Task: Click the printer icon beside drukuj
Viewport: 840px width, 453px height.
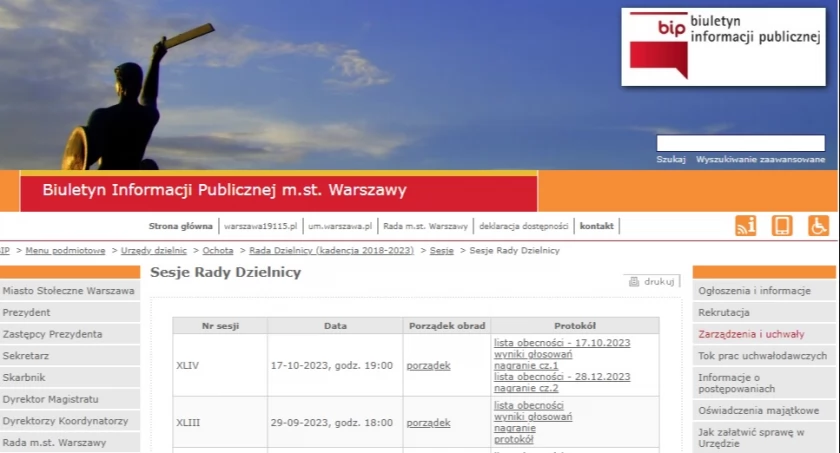Action: coord(634,282)
